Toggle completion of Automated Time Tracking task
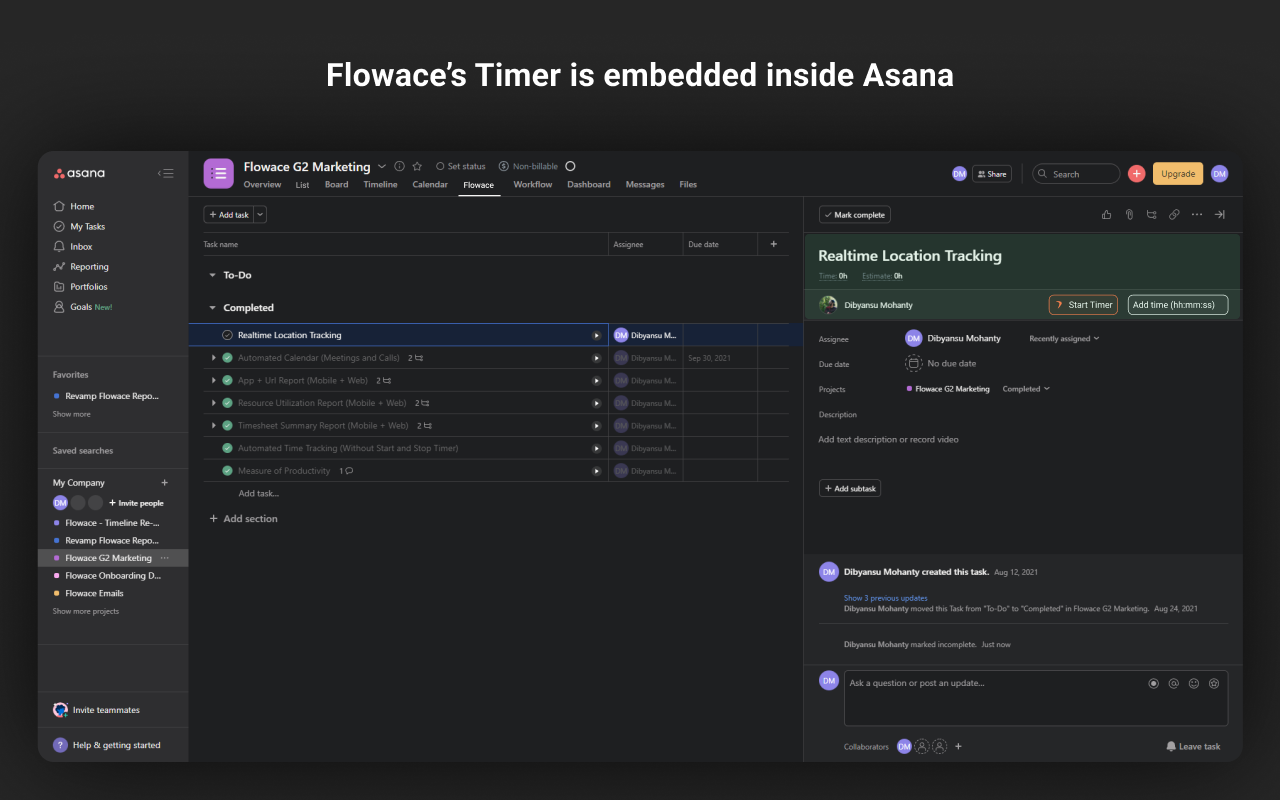 point(227,448)
